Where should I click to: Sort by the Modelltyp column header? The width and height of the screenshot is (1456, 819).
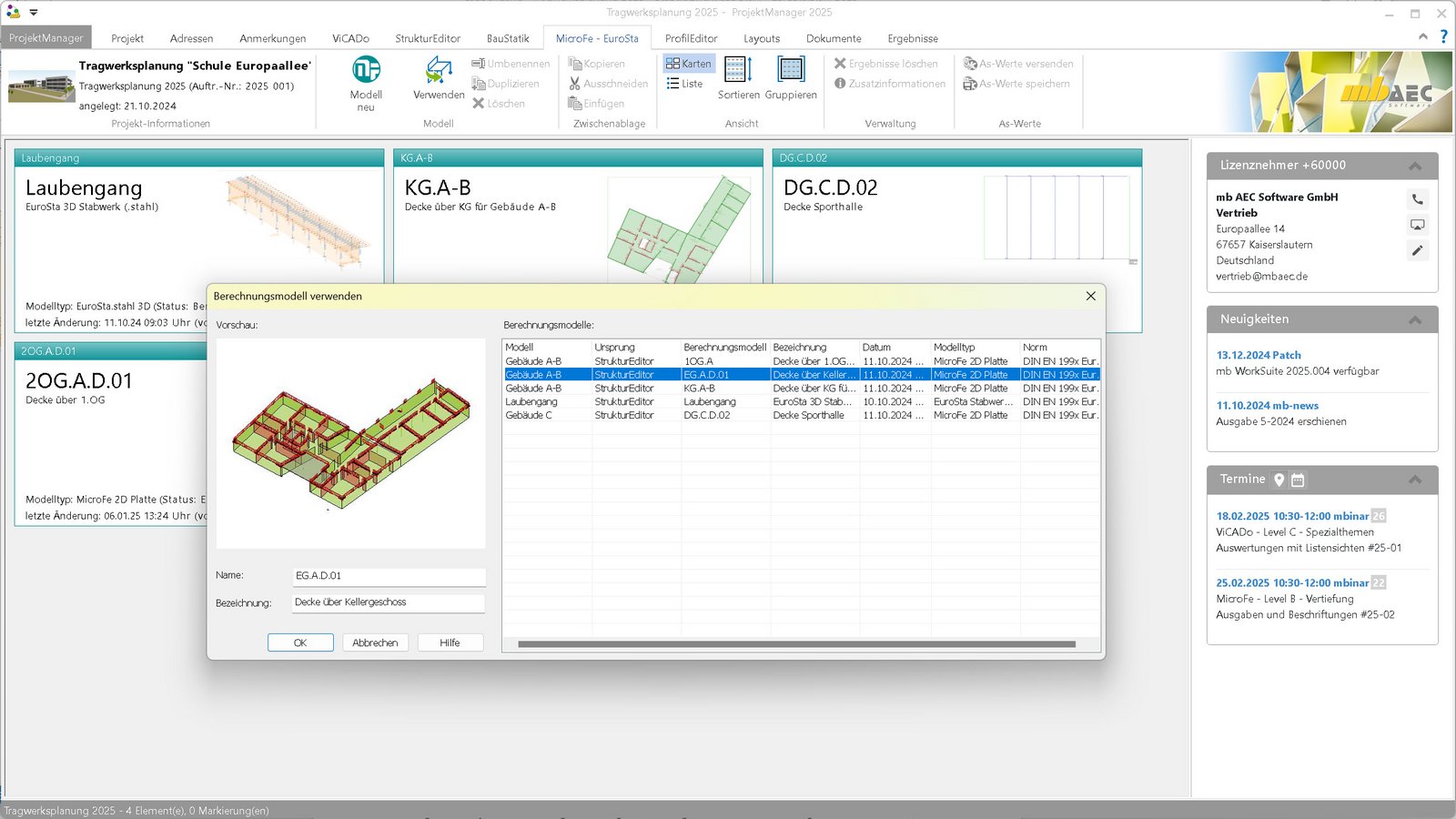975,348
